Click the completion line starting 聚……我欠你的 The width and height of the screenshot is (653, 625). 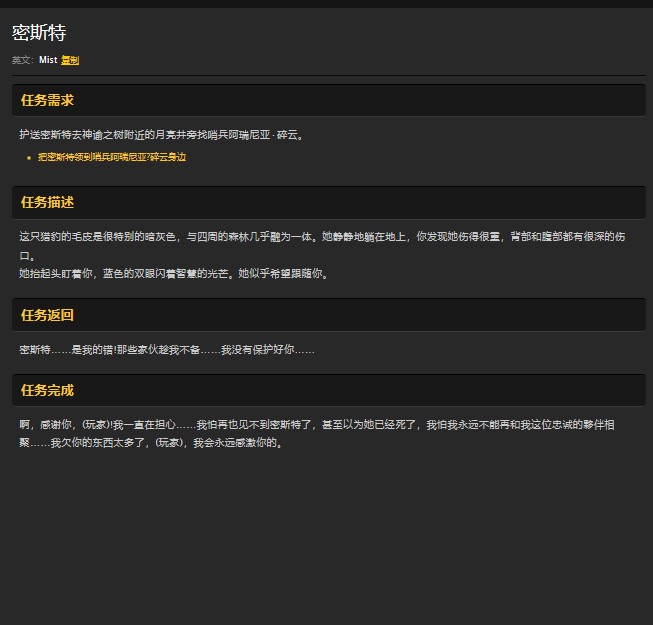(150, 443)
